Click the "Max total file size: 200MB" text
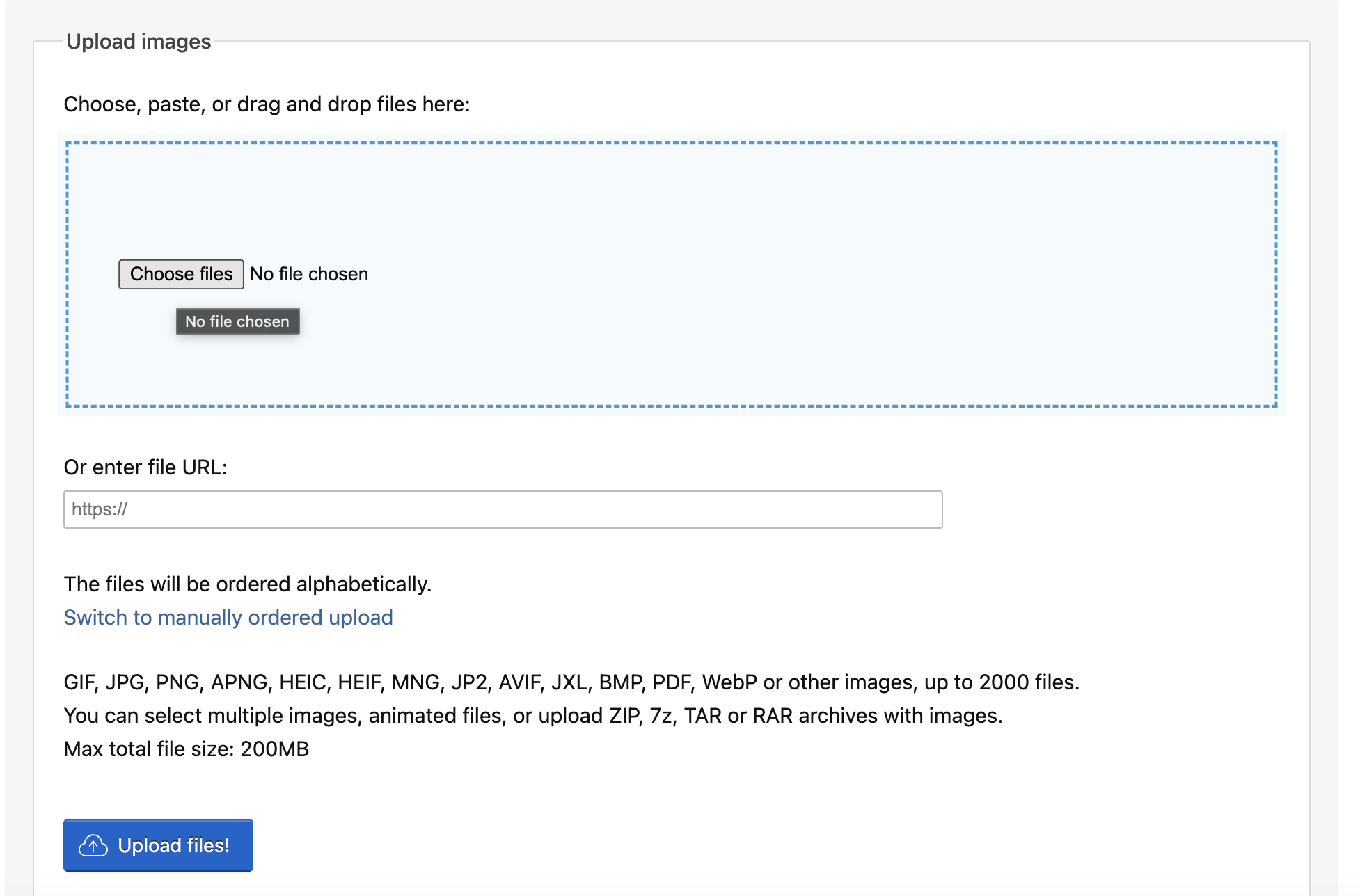 [x=186, y=749]
